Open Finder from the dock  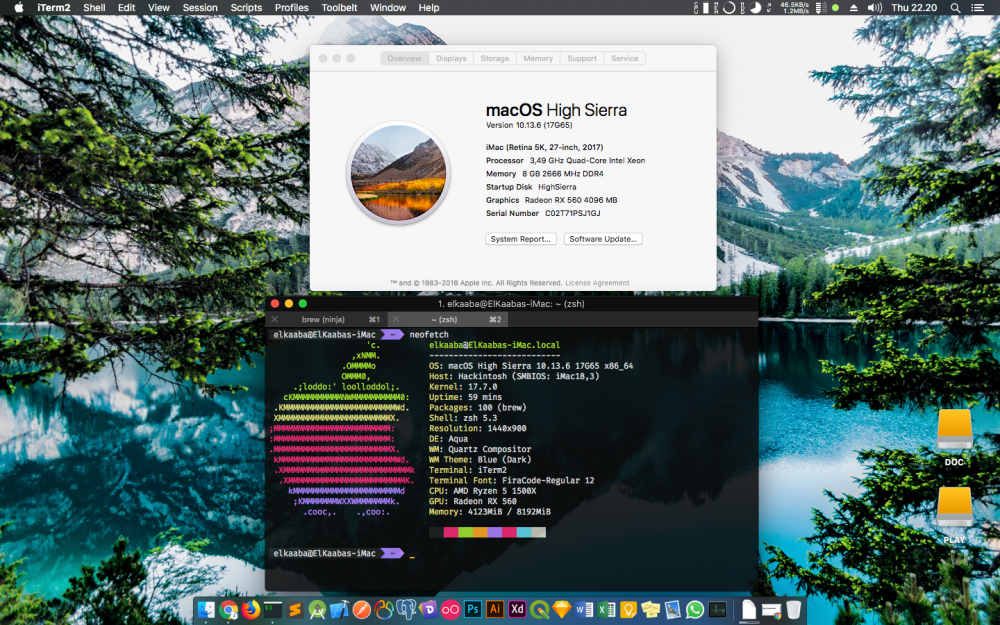[x=205, y=610]
